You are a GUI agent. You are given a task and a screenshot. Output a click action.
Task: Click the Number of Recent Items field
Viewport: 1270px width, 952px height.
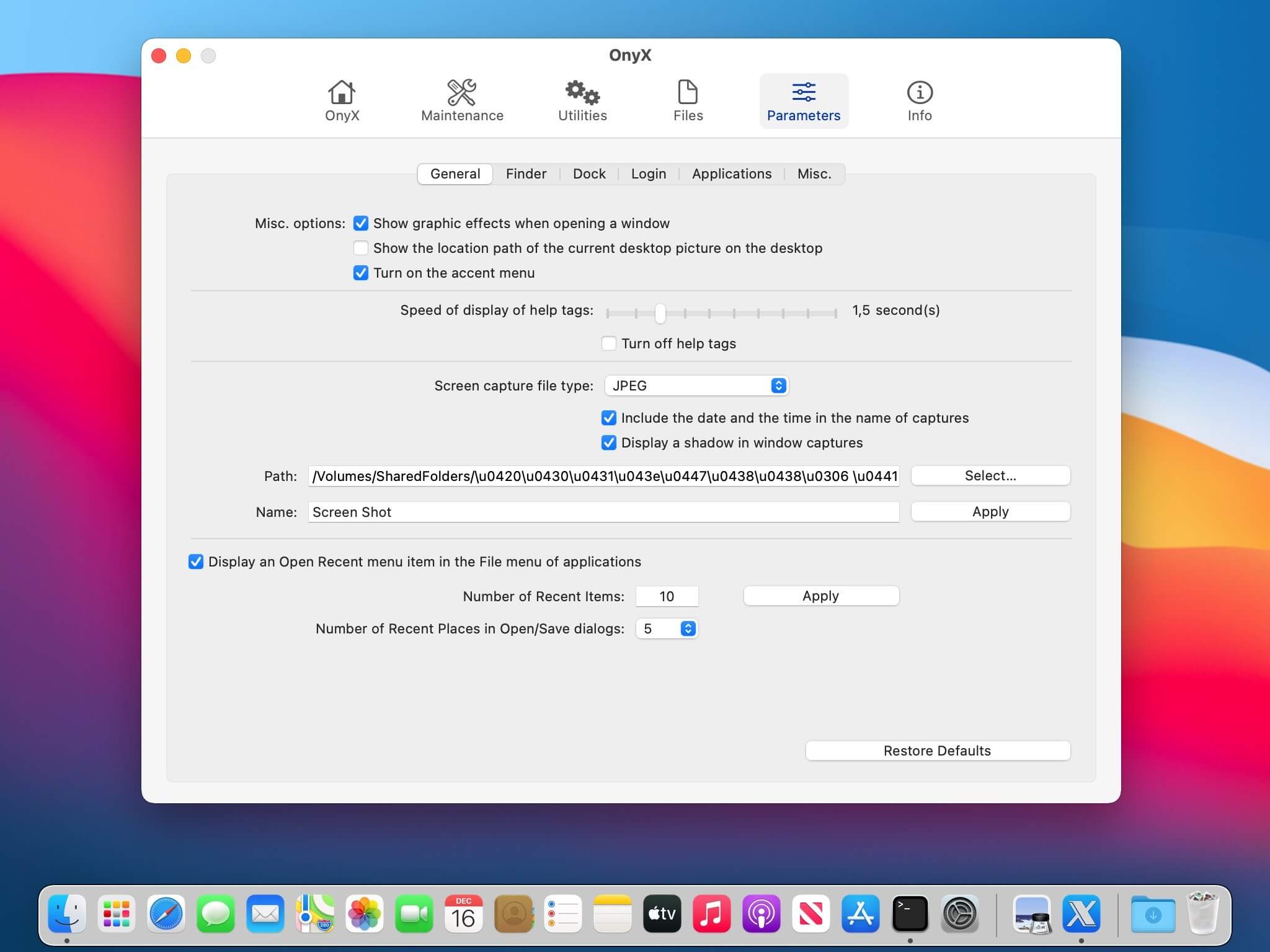click(667, 596)
